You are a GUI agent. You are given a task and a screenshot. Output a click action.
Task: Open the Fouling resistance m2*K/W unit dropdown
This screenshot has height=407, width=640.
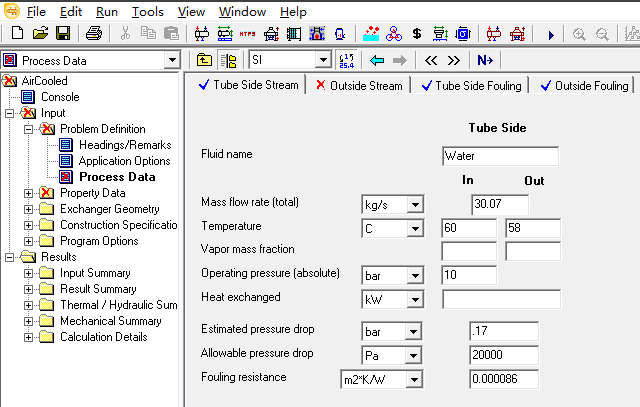(414, 380)
